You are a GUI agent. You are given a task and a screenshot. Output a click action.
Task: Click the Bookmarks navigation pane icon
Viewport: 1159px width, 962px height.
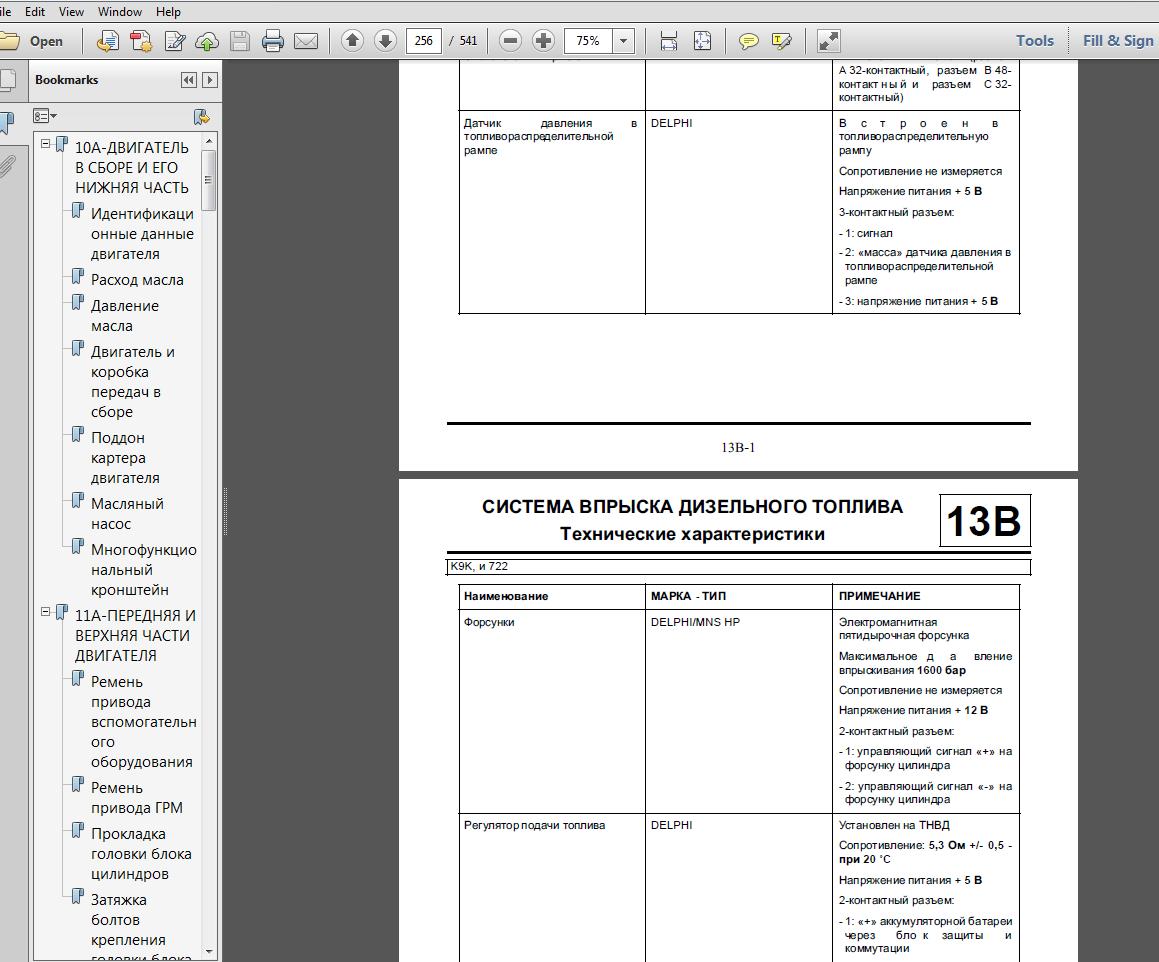pyautogui.click(x=7, y=123)
